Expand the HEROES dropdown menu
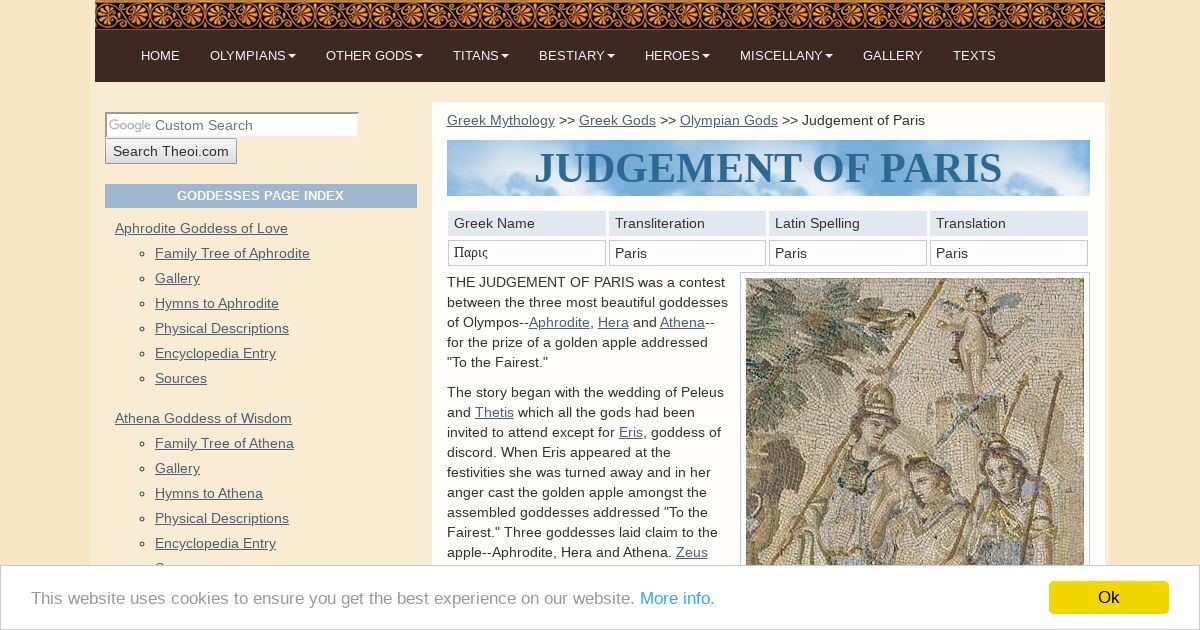 point(677,56)
